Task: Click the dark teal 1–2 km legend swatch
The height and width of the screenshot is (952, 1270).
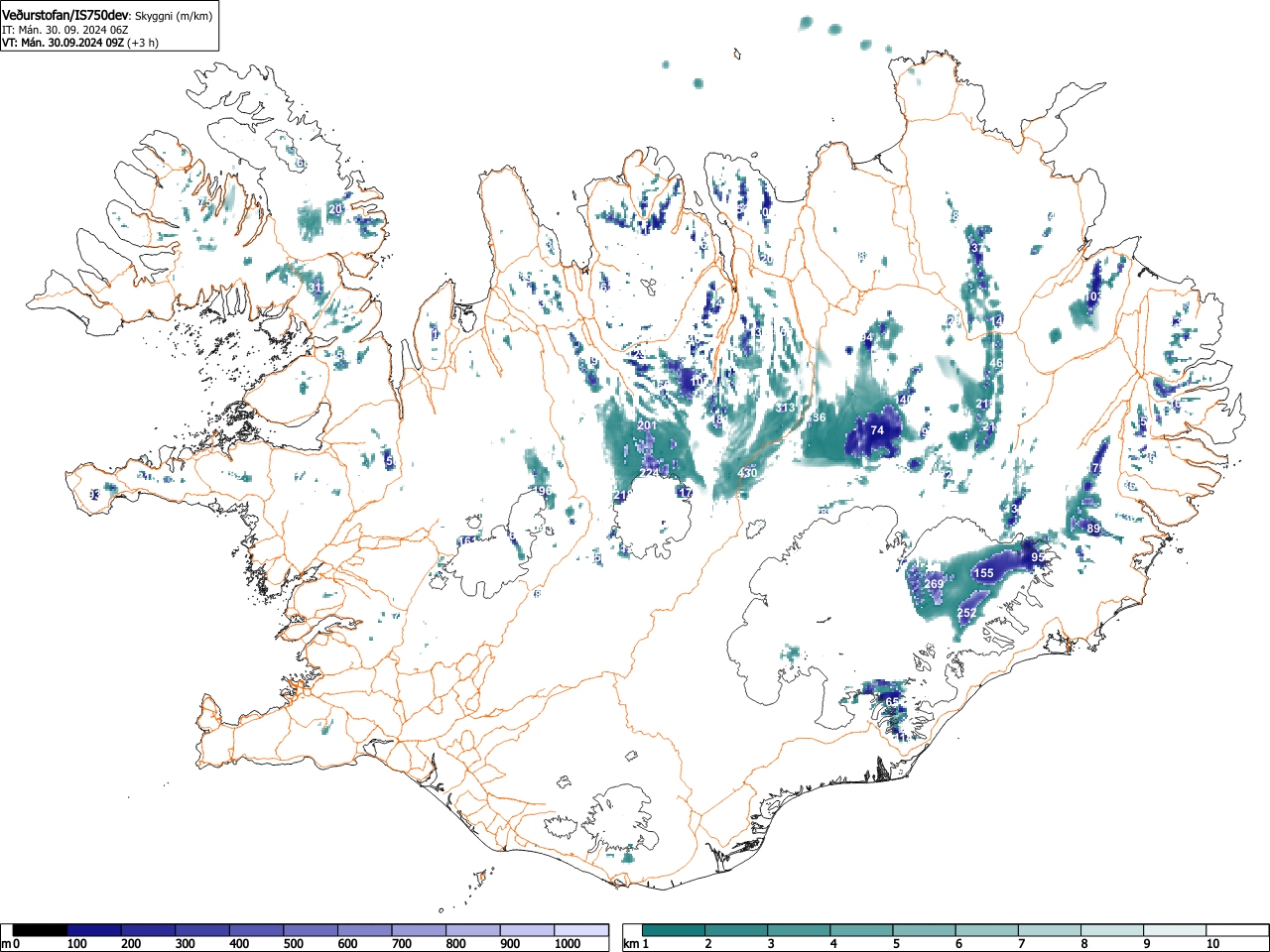Action: 674,930
